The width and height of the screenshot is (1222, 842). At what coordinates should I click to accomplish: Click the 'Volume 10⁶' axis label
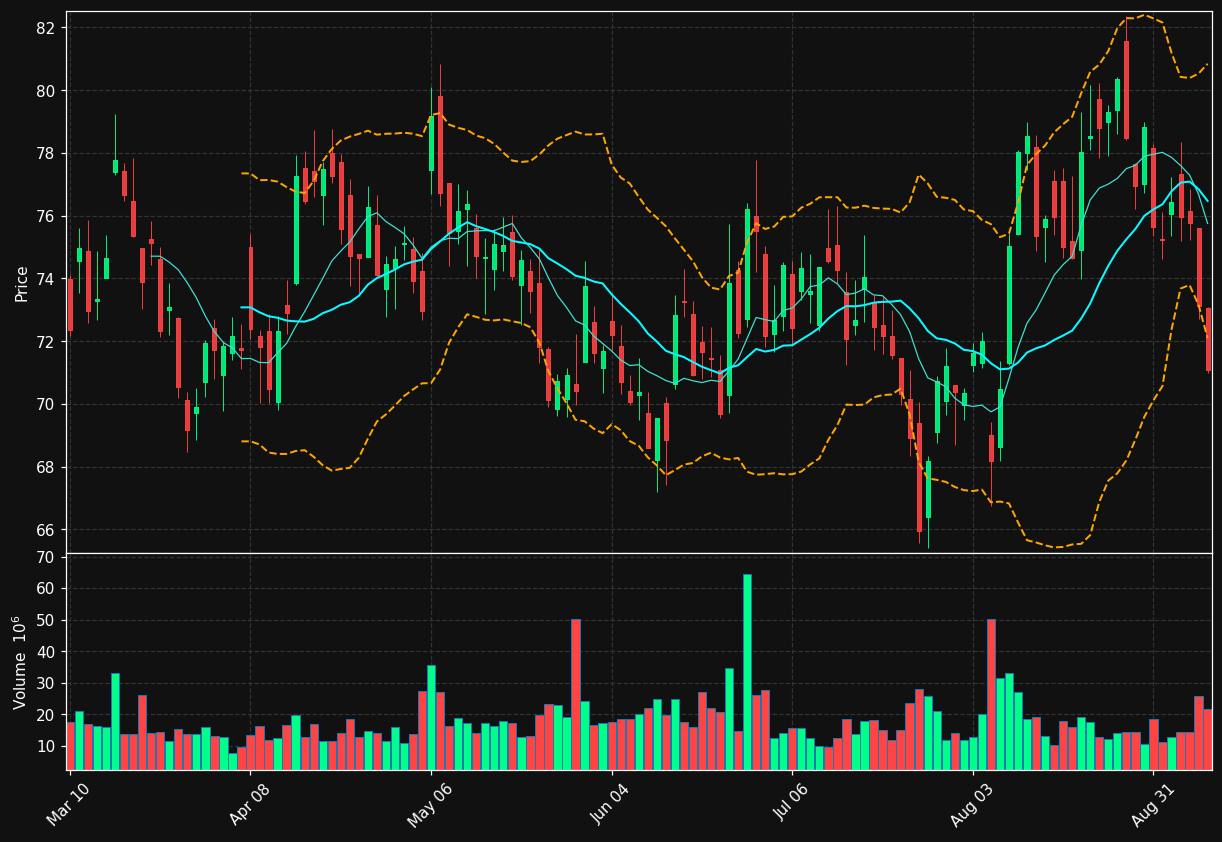coord(20,662)
